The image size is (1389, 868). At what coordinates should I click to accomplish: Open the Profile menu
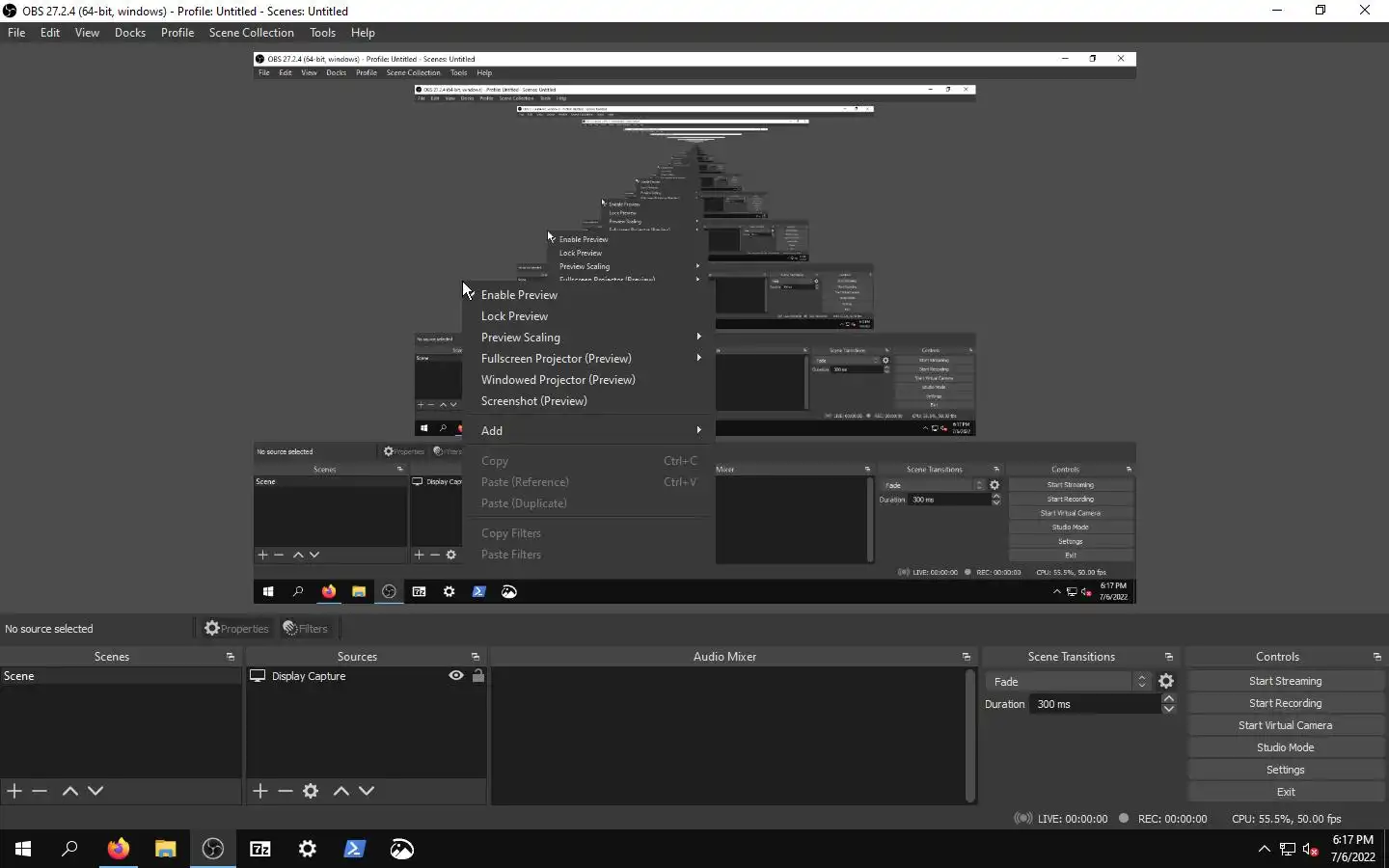point(177,33)
